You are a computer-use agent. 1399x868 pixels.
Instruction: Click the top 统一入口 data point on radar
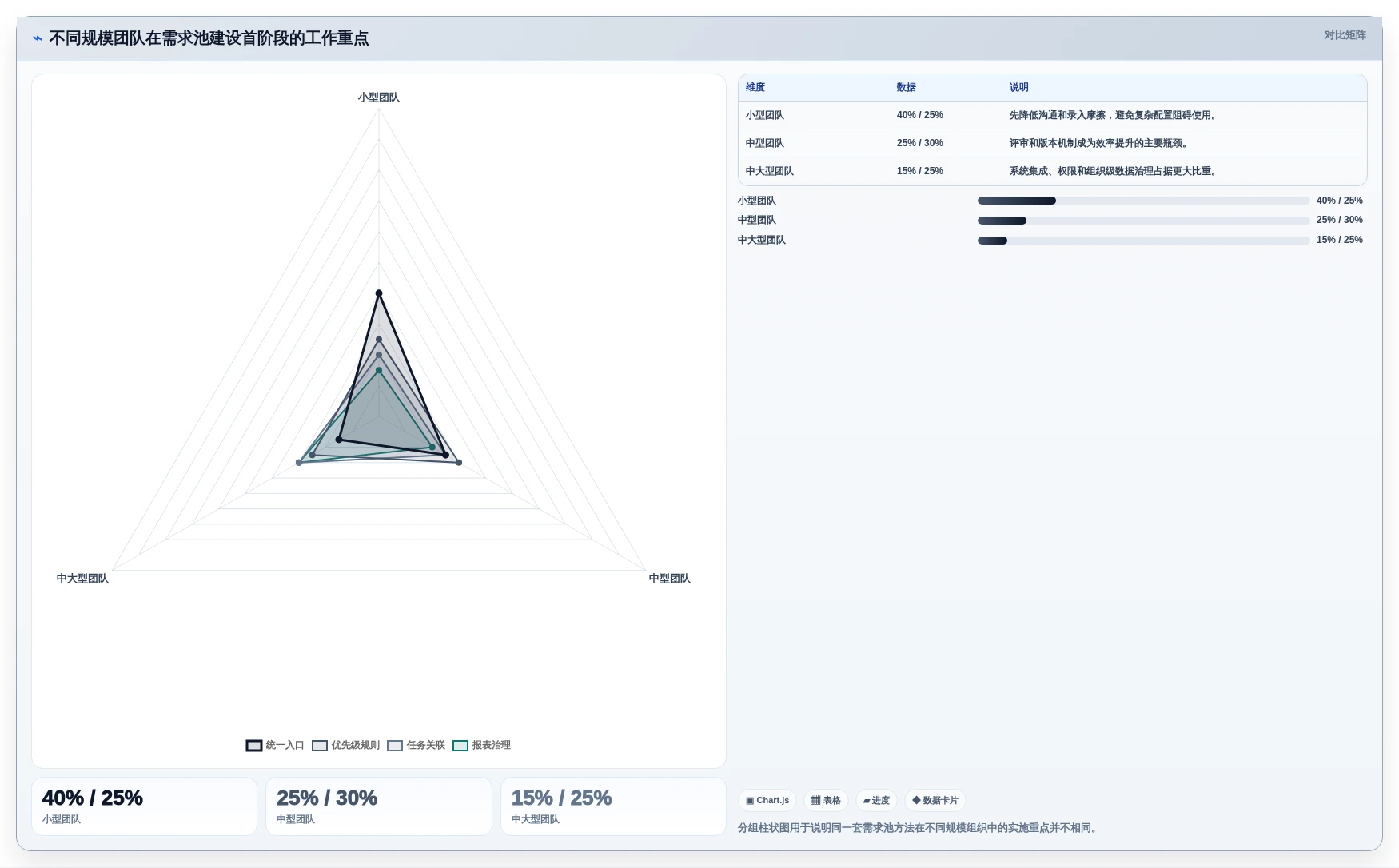(x=379, y=293)
